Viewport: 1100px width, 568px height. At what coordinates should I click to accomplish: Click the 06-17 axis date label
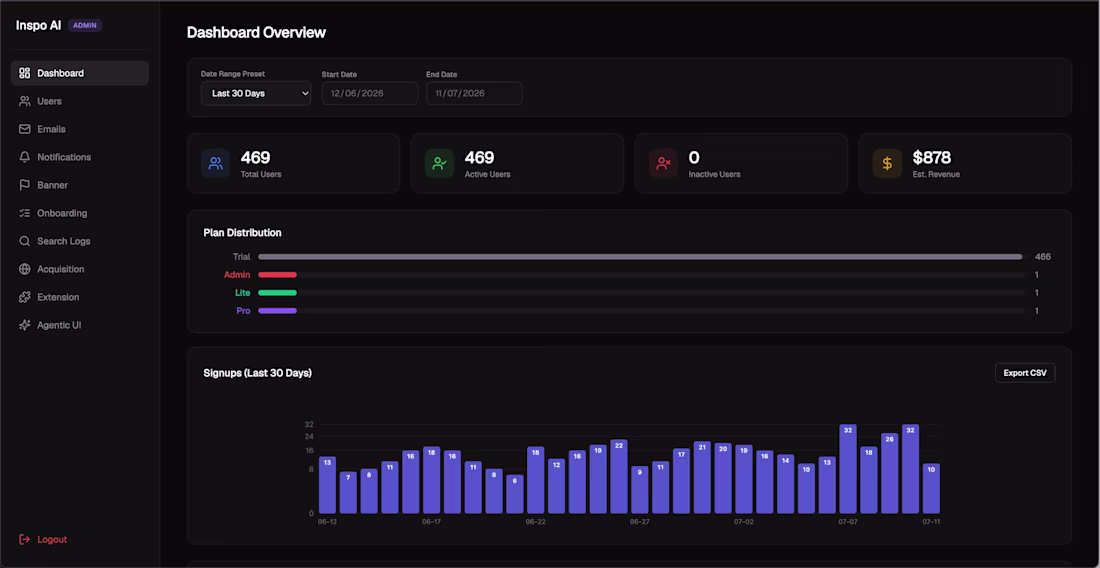(x=431, y=522)
